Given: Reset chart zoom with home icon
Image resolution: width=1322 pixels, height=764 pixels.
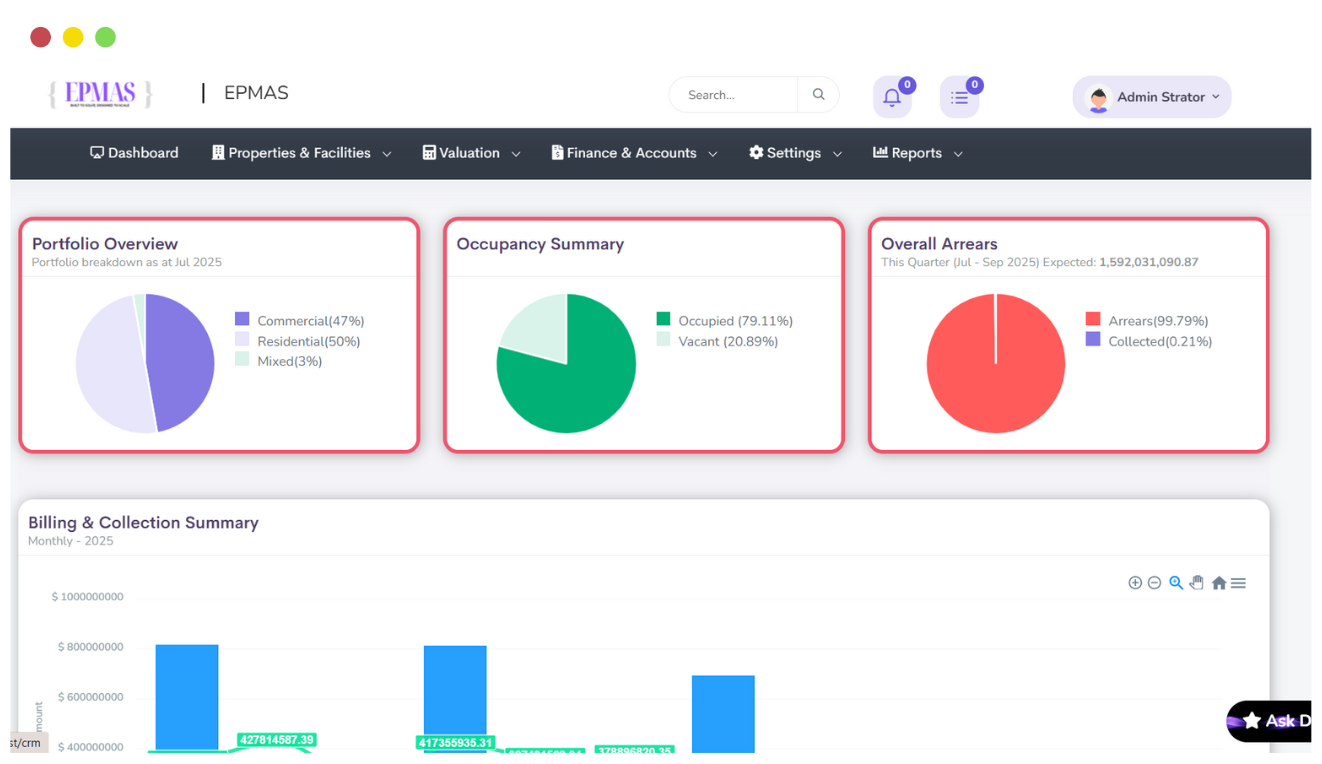Looking at the screenshot, I should pos(1219,583).
